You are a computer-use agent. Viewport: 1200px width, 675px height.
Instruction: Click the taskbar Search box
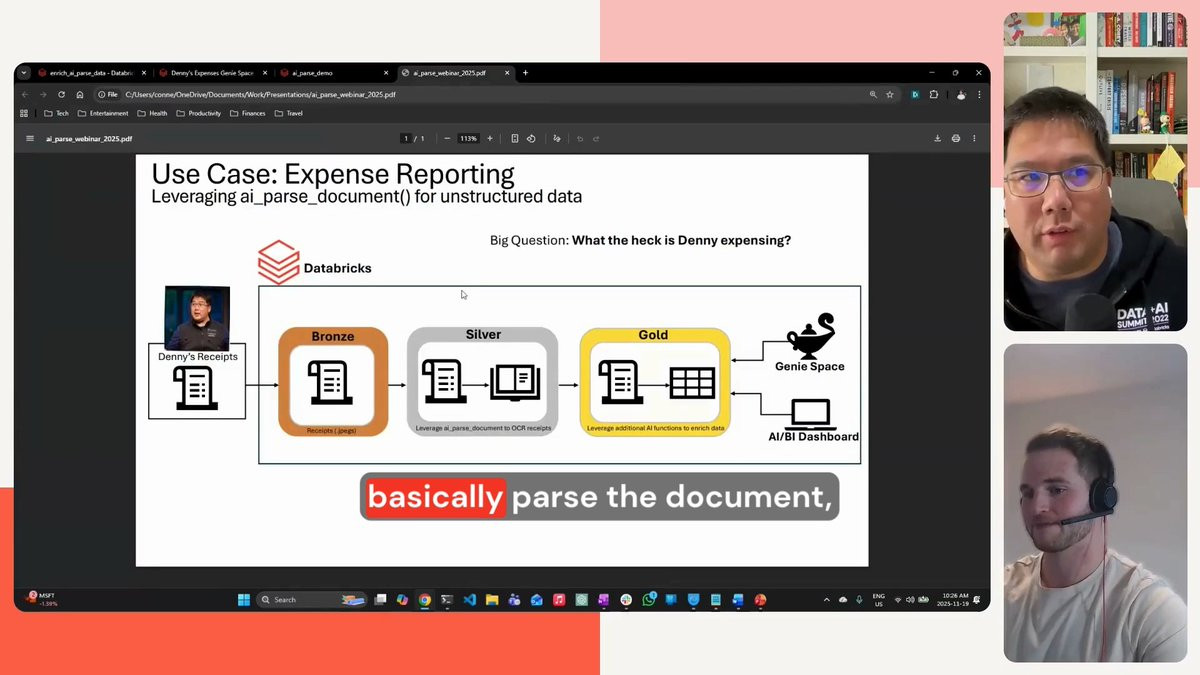[x=311, y=600]
